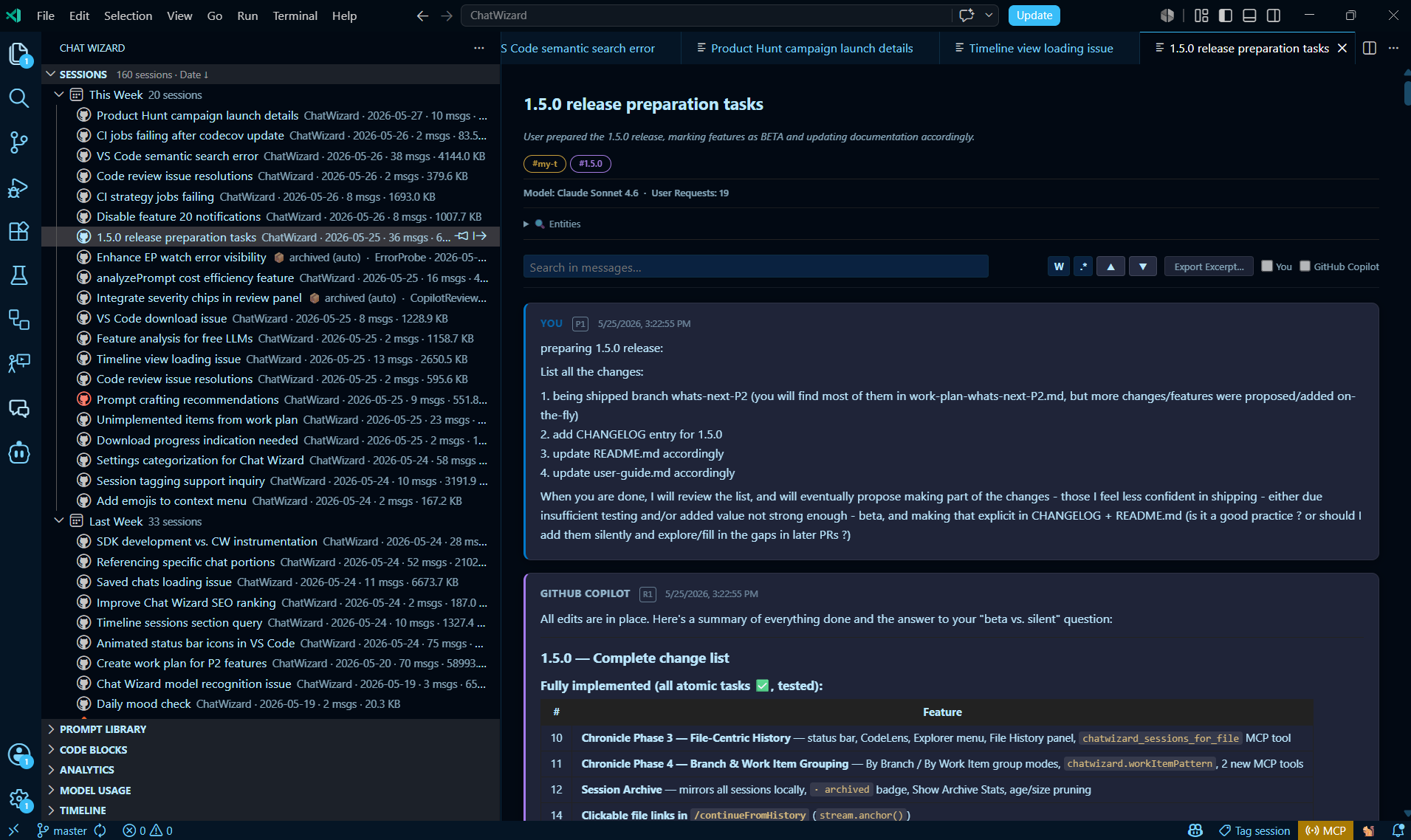Click Tag session in status bar
The height and width of the screenshot is (840, 1411).
coord(1254,830)
